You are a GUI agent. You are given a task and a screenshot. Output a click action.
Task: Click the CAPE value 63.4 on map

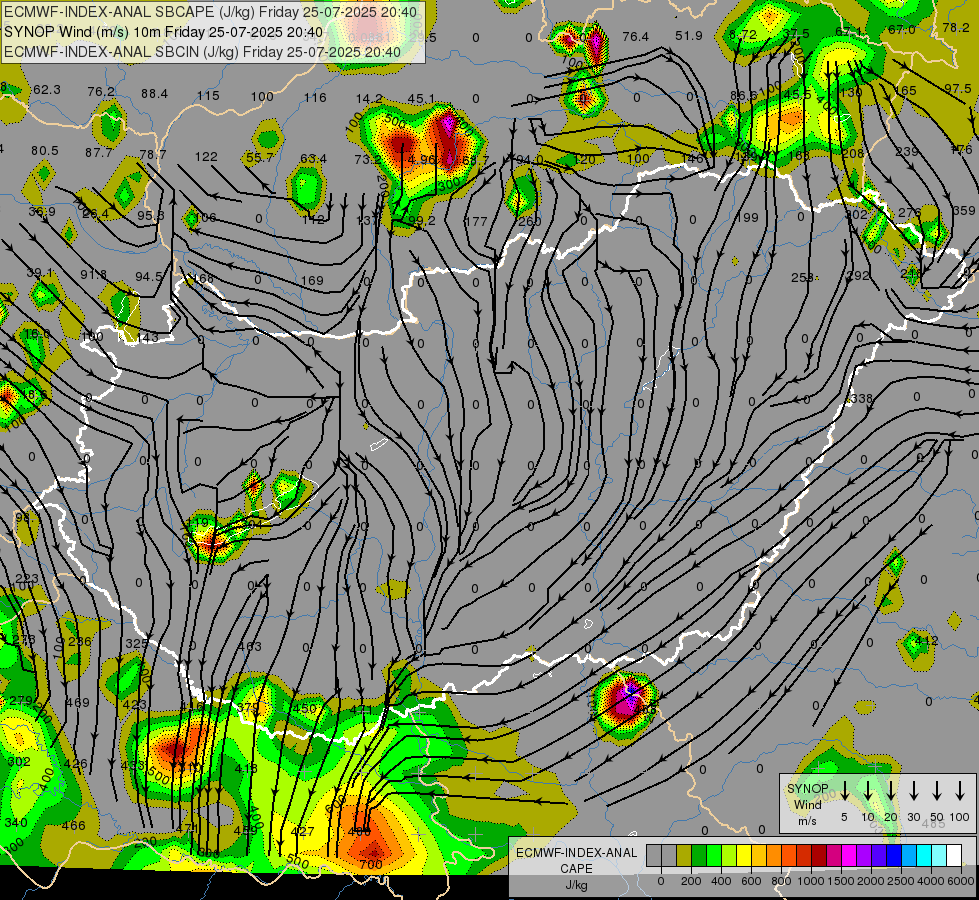[x=313, y=159]
